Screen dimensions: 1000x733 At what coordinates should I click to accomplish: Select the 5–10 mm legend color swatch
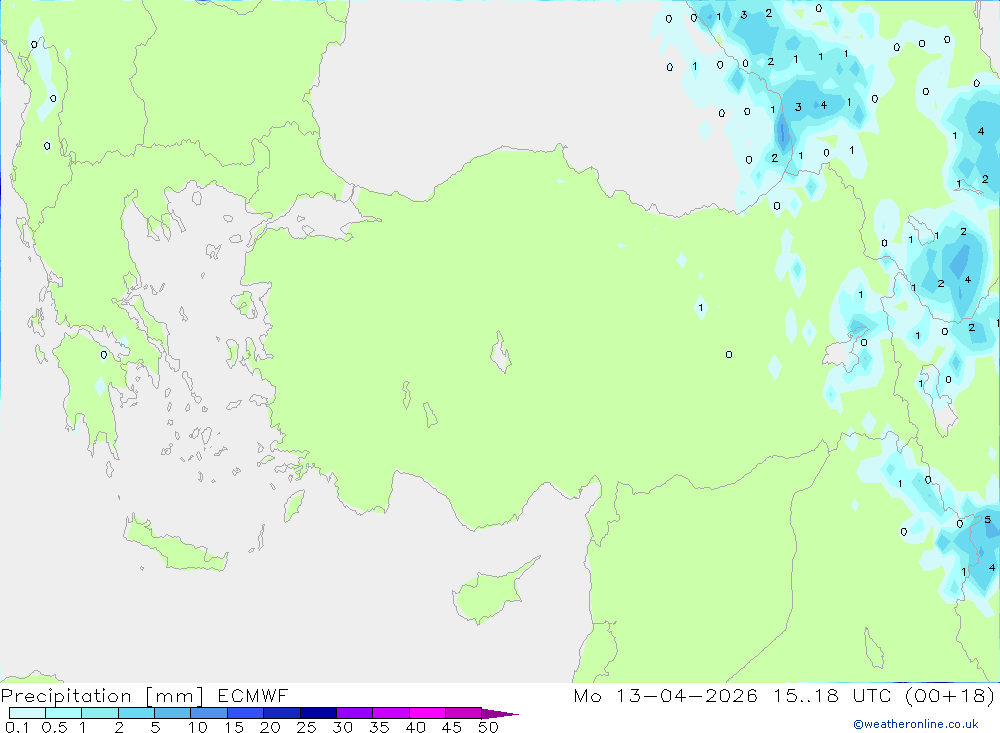173,713
